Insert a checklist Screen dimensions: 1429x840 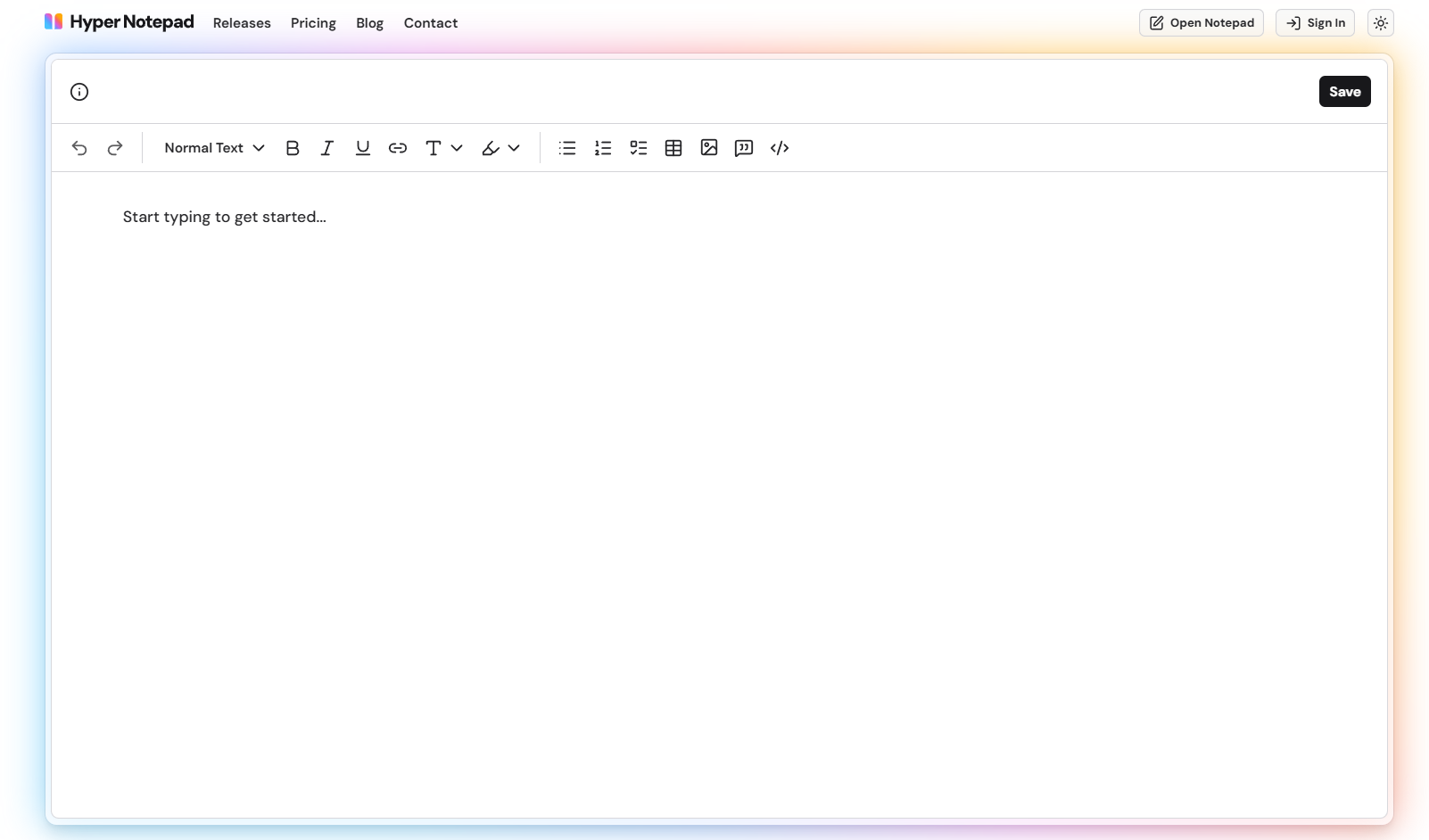pos(639,148)
